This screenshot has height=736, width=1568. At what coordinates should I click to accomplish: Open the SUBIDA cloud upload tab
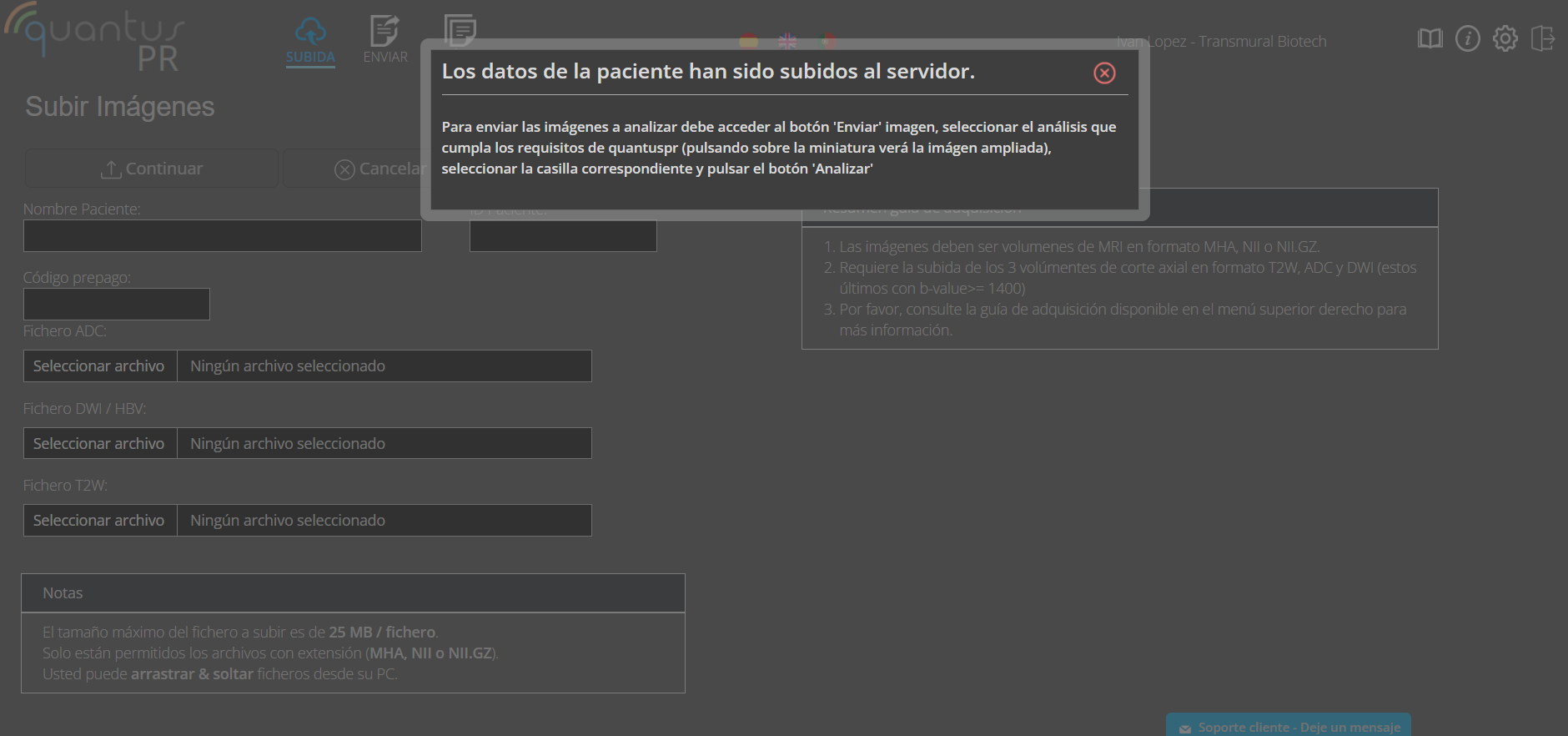310,40
